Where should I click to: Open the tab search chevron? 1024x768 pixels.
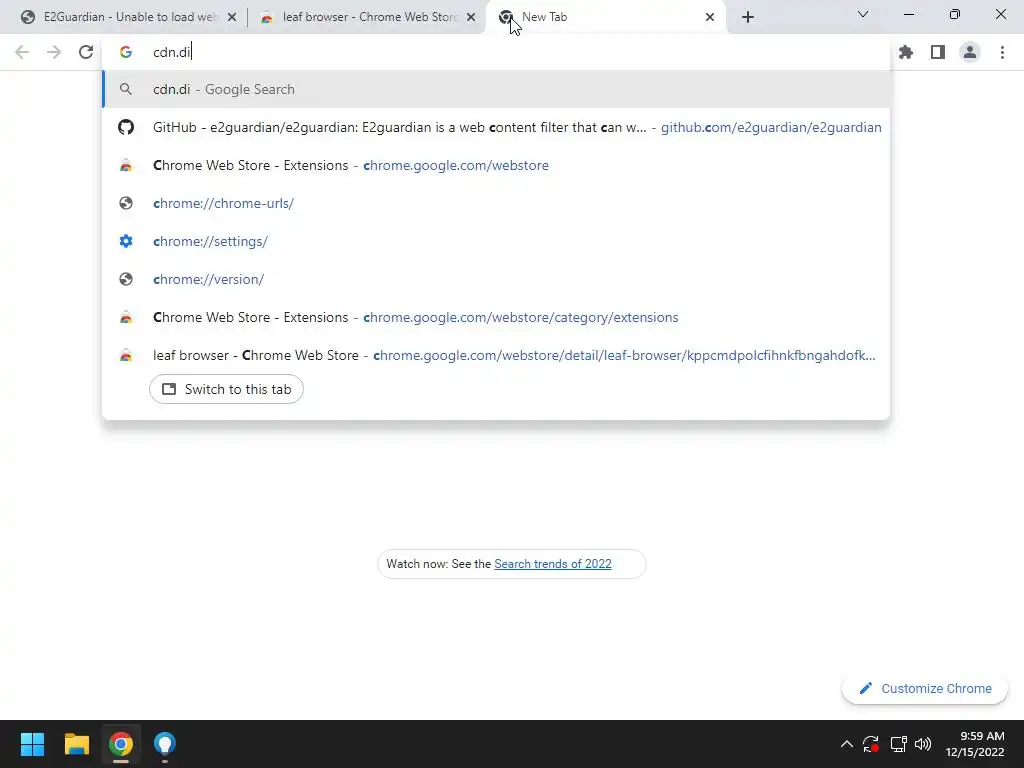click(863, 14)
